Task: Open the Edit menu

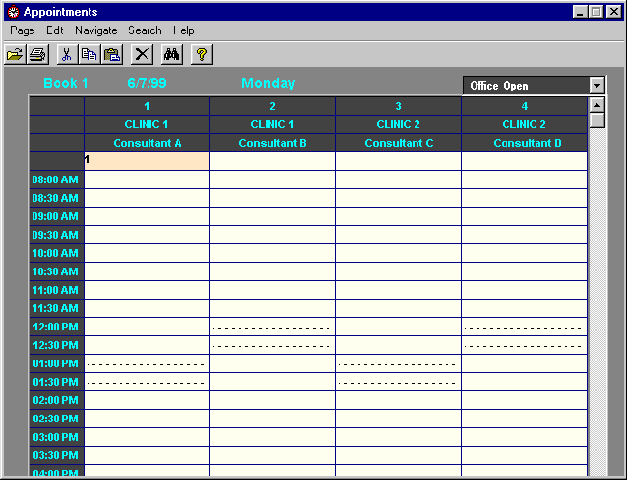Action: point(55,30)
